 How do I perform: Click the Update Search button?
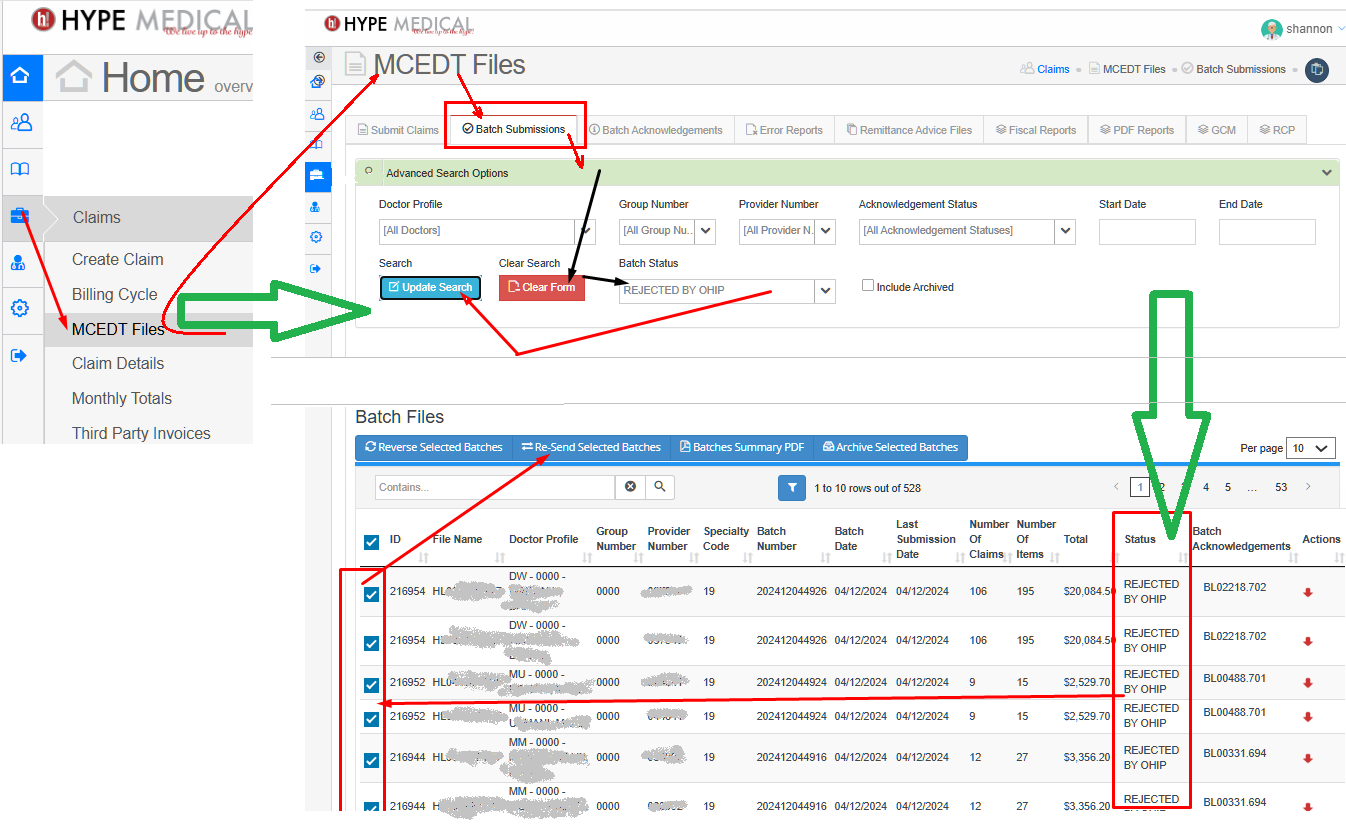[430, 287]
